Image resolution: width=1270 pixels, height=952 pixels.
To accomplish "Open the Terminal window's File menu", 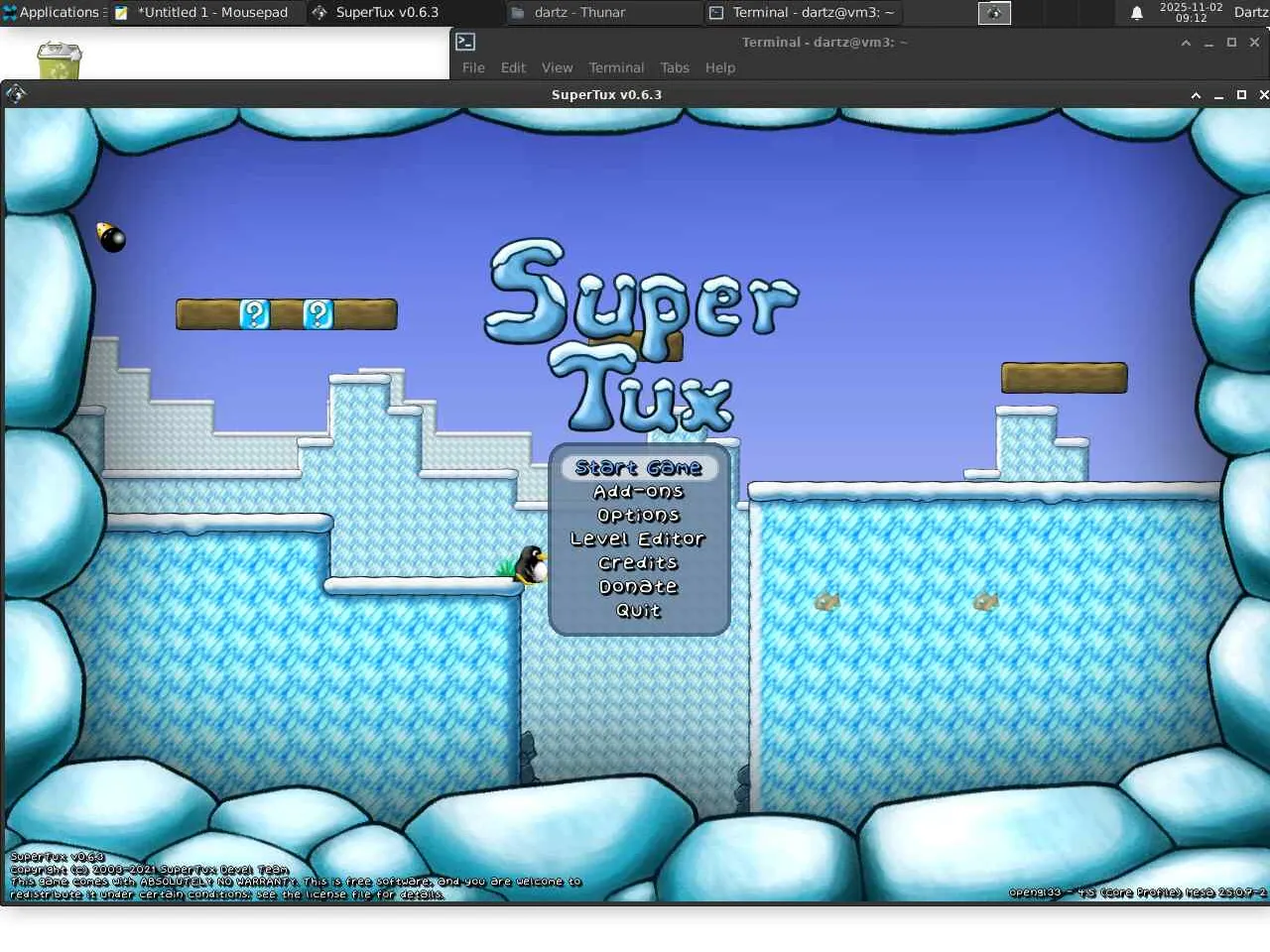I will pyautogui.click(x=473, y=67).
